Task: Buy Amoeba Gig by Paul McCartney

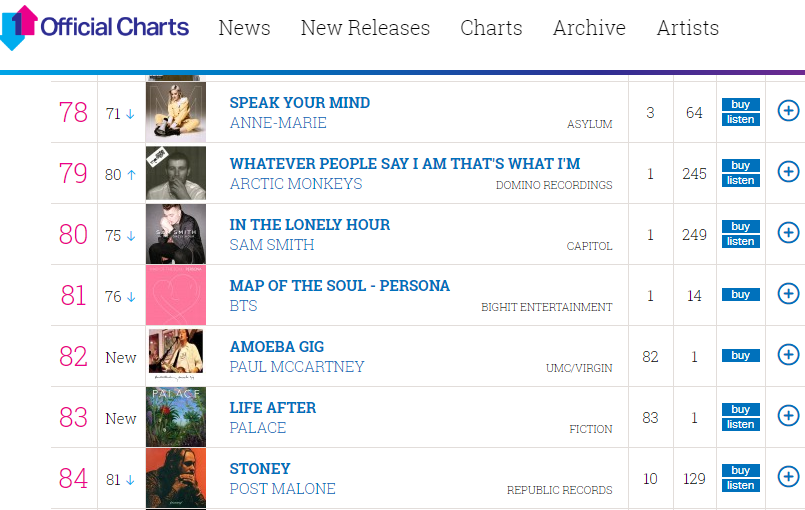Action: 740,356
